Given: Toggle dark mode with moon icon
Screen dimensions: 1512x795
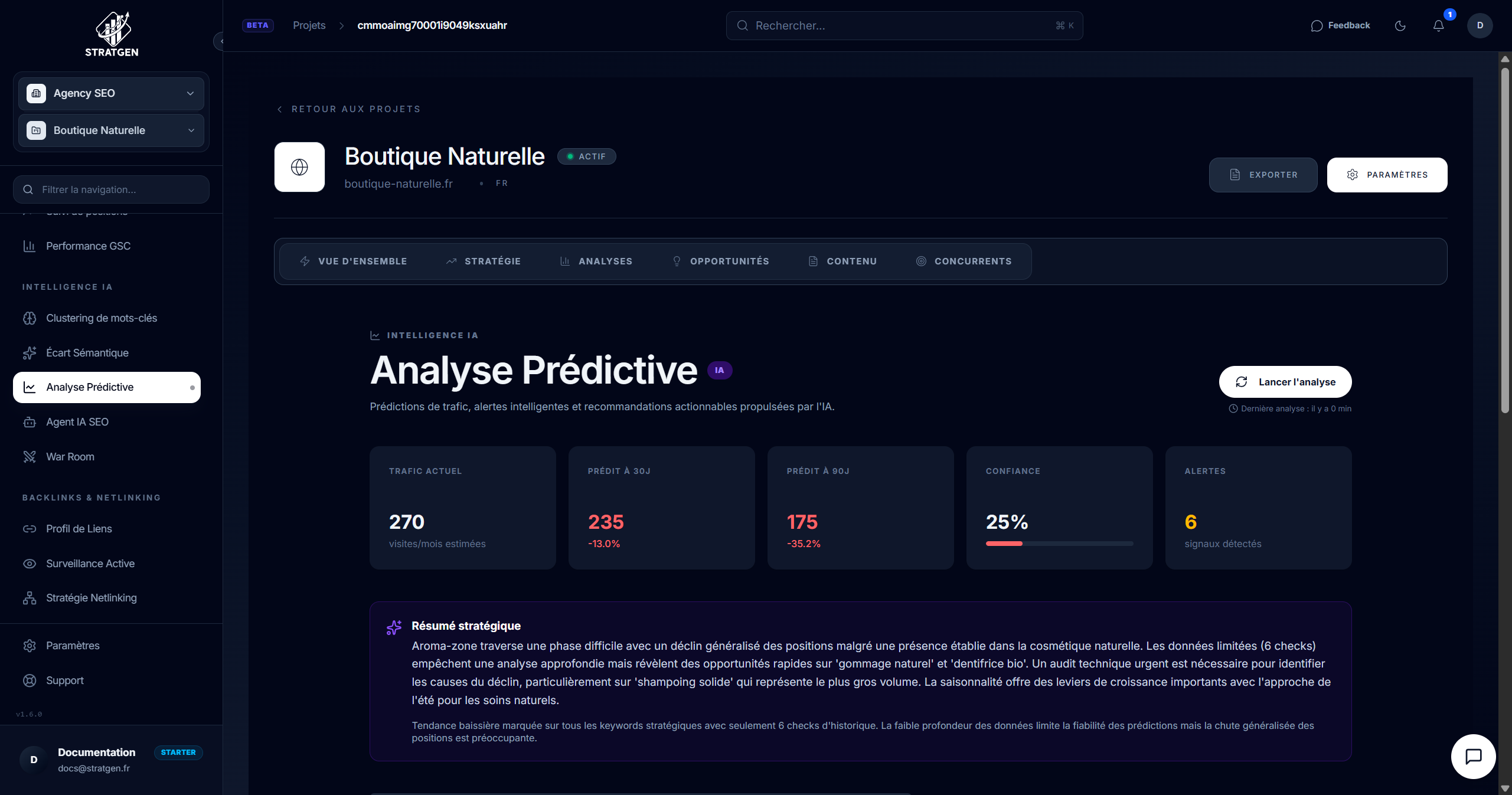Looking at the screenshot, I should (1400, 25).
